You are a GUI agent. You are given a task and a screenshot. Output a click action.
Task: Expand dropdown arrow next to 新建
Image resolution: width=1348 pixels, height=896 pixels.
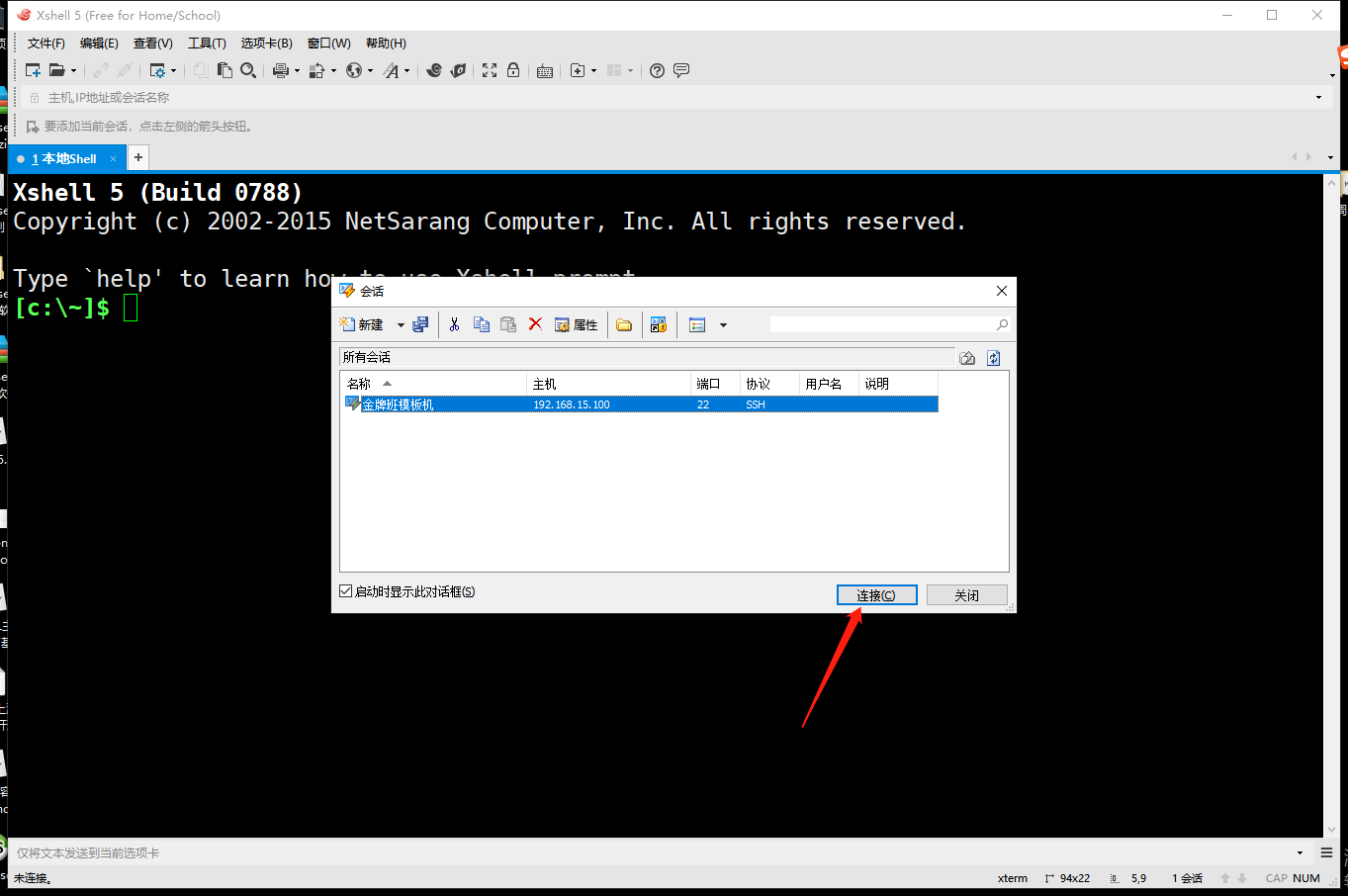coord(401,324)
